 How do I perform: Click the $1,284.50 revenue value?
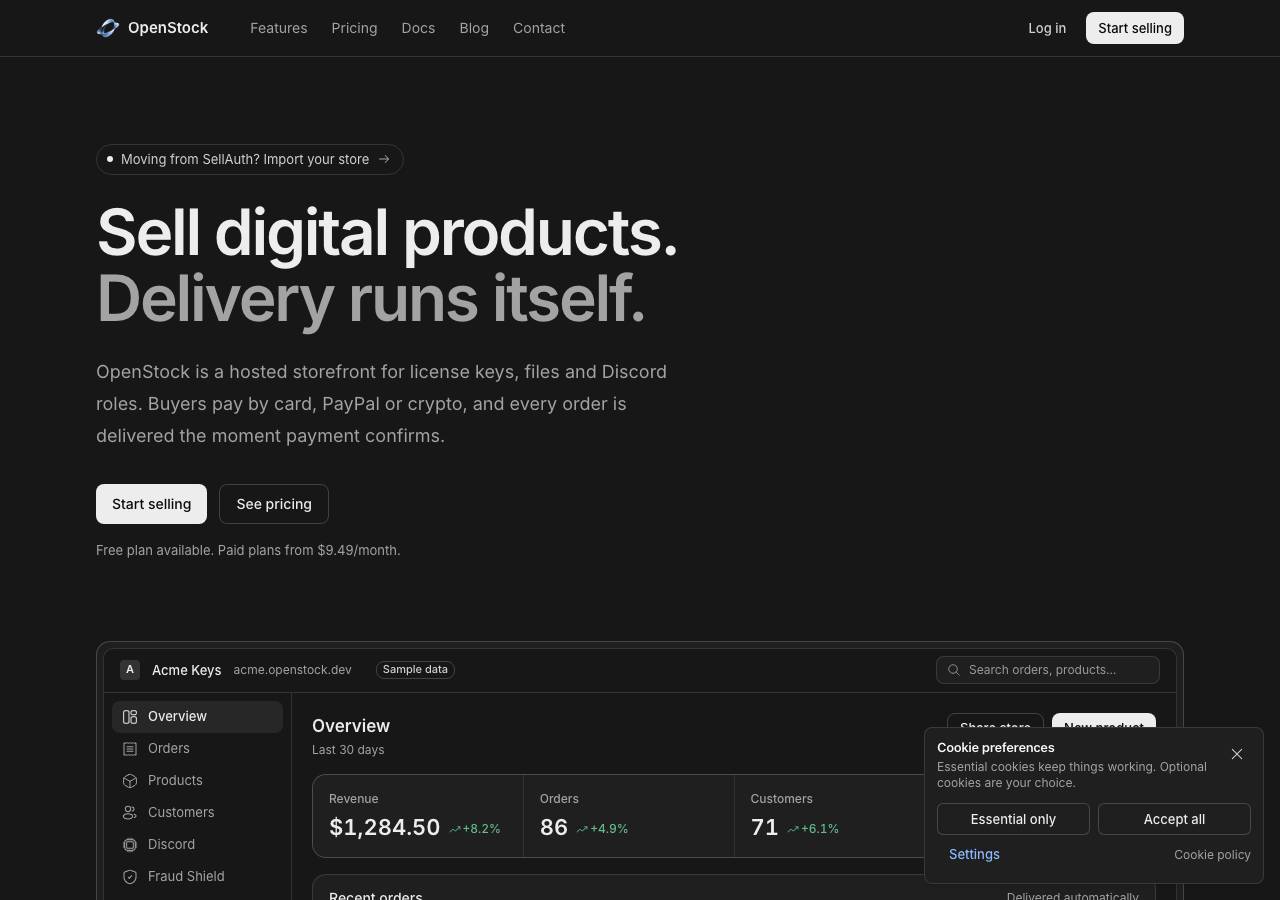[x=385, y=828]
